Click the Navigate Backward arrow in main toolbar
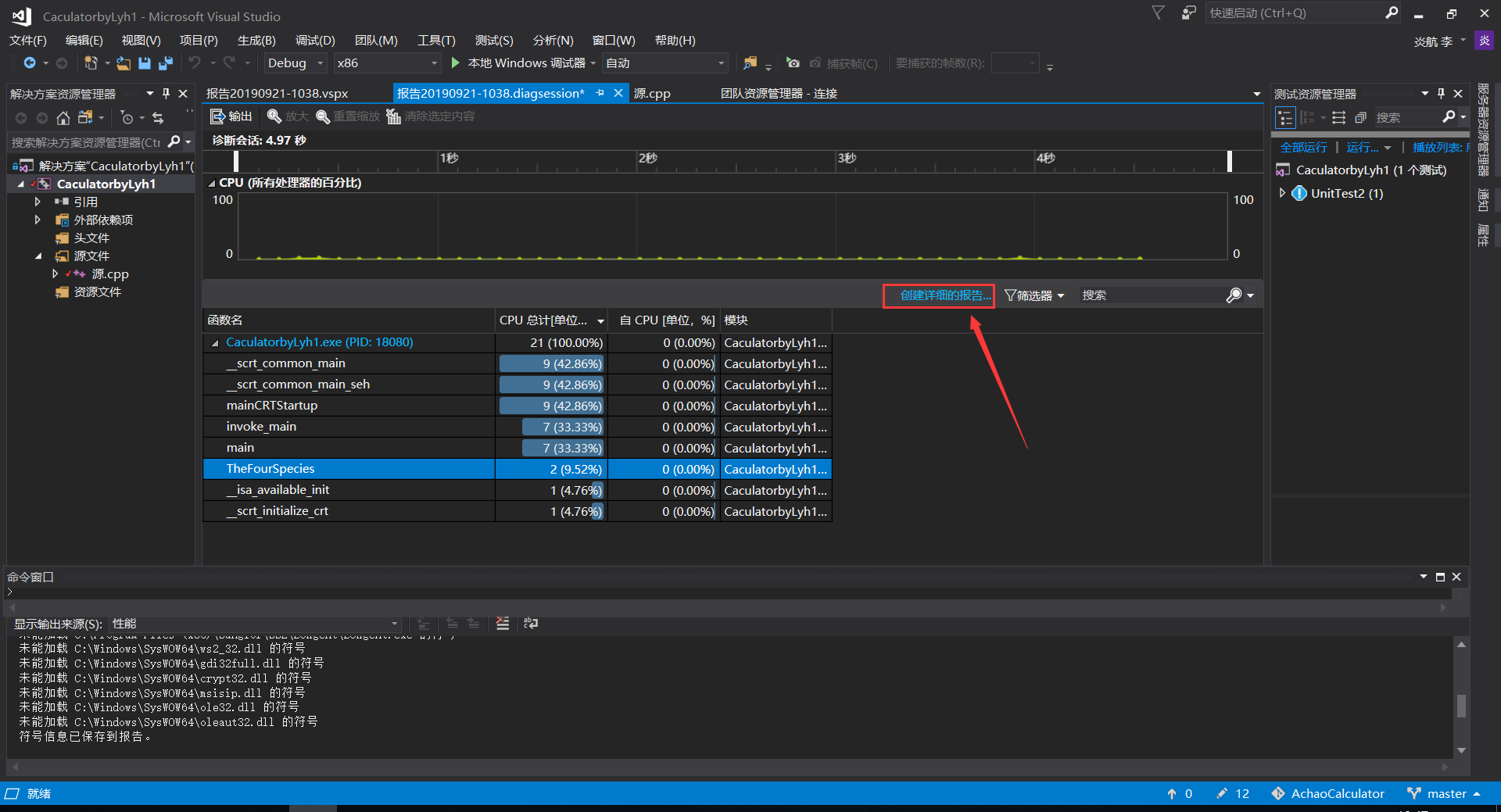1501x812 pixels. pyautogui.click(x=30, y=63)
